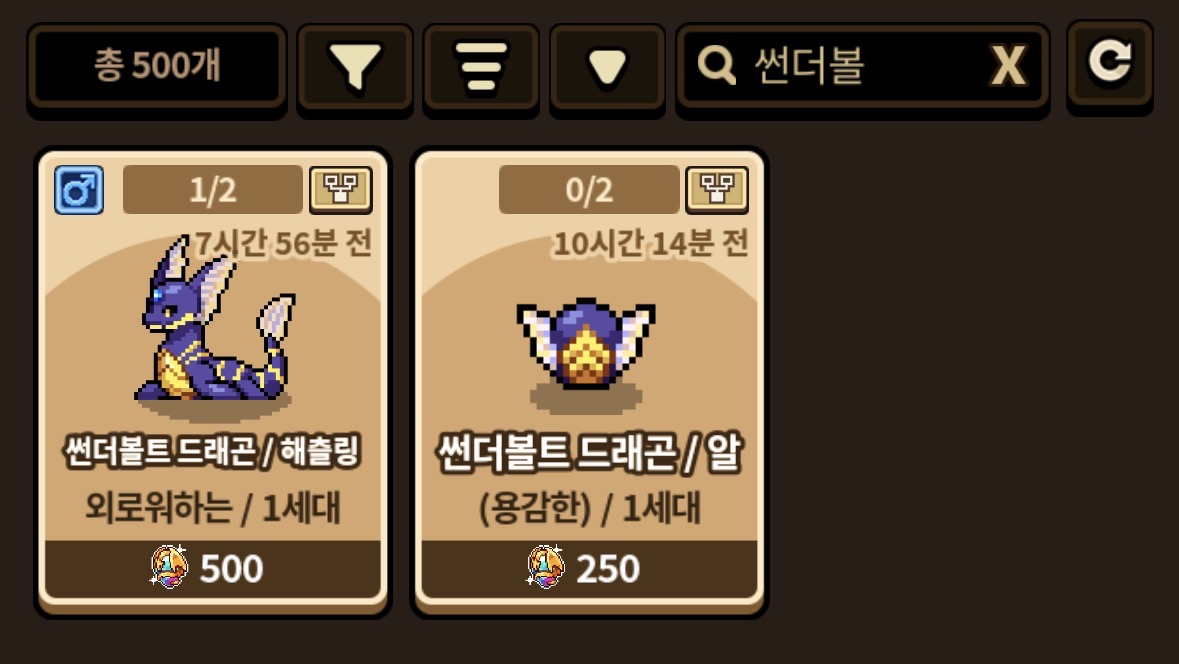Click the 250 price bar on egg

pyautogui.click(x=589, y=568)
